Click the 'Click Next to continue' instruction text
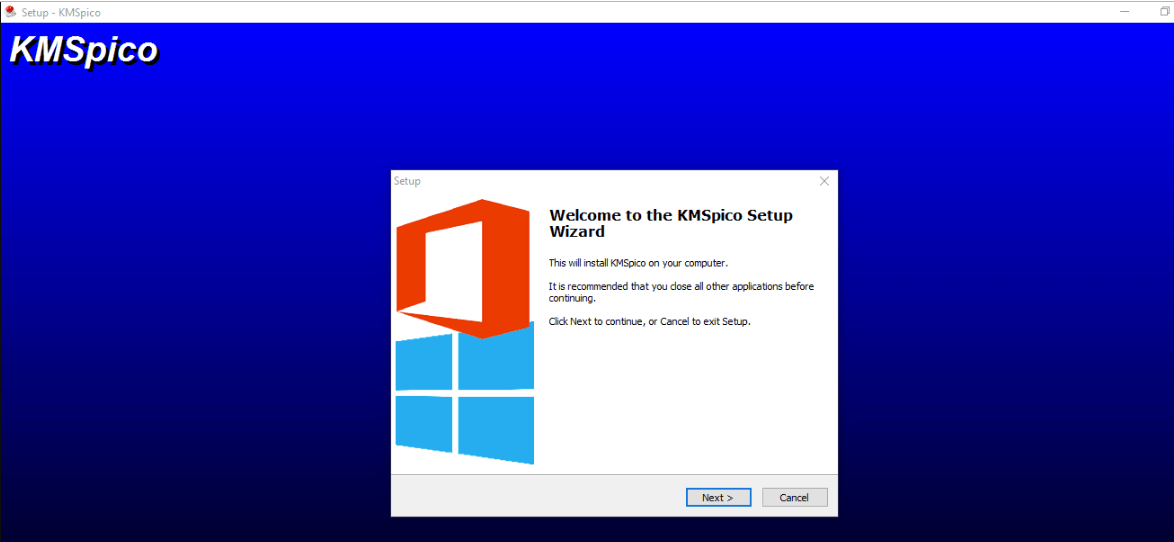 (x=649, y=322)
